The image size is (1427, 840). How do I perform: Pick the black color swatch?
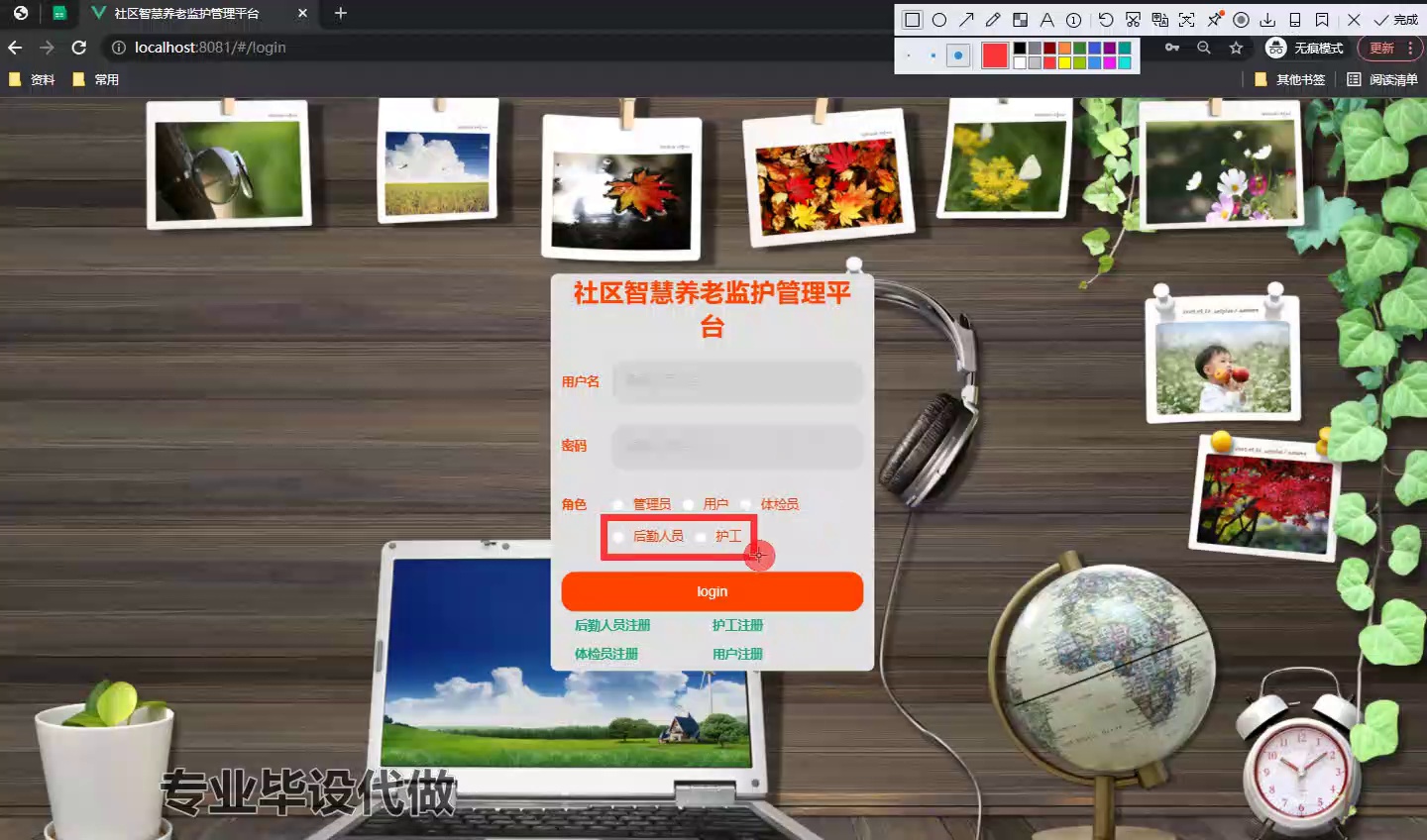1020,48
